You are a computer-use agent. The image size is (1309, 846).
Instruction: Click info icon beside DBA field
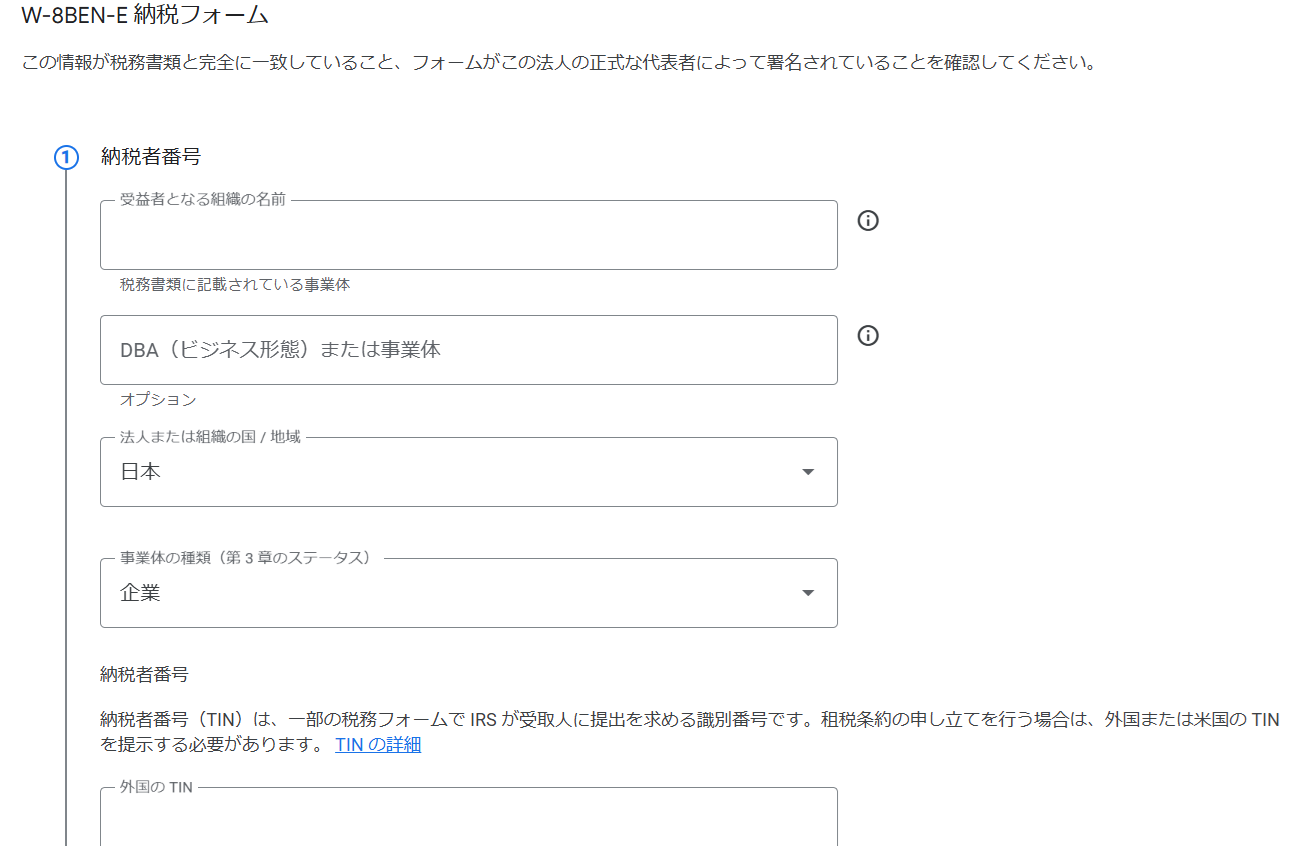(868, 335)
